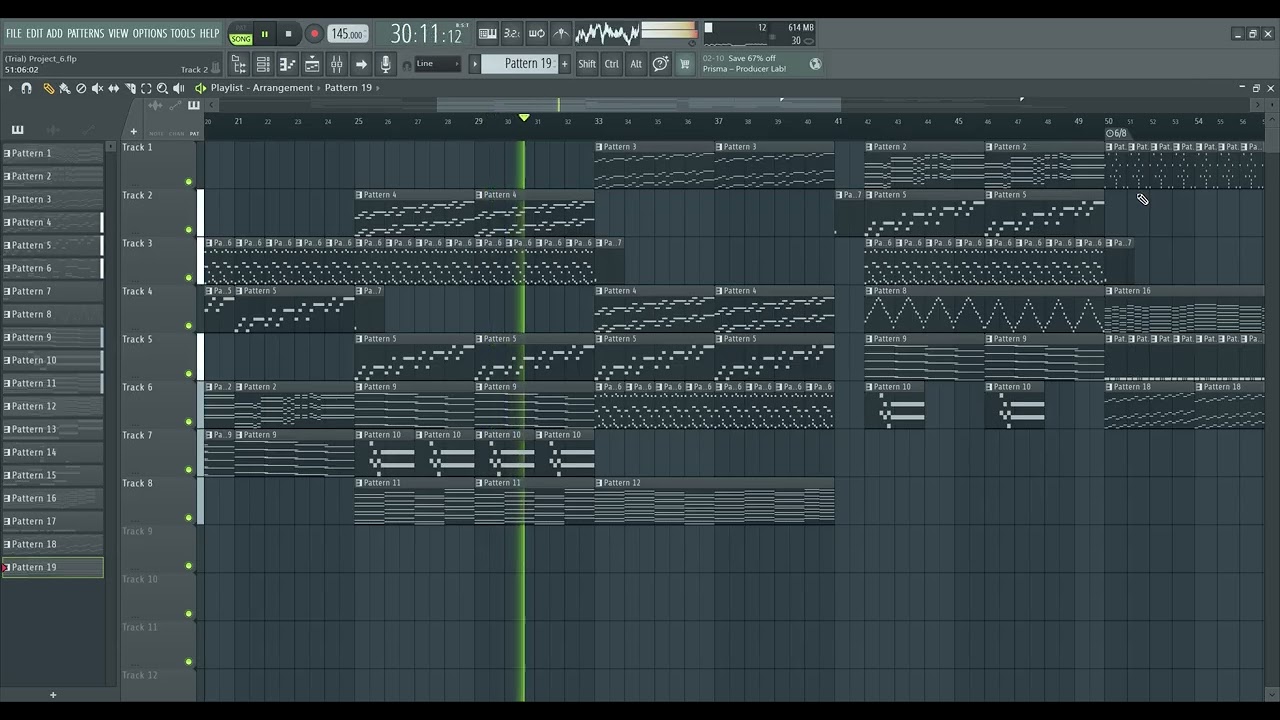Open the PATTERNS menu

click(85, 33)
